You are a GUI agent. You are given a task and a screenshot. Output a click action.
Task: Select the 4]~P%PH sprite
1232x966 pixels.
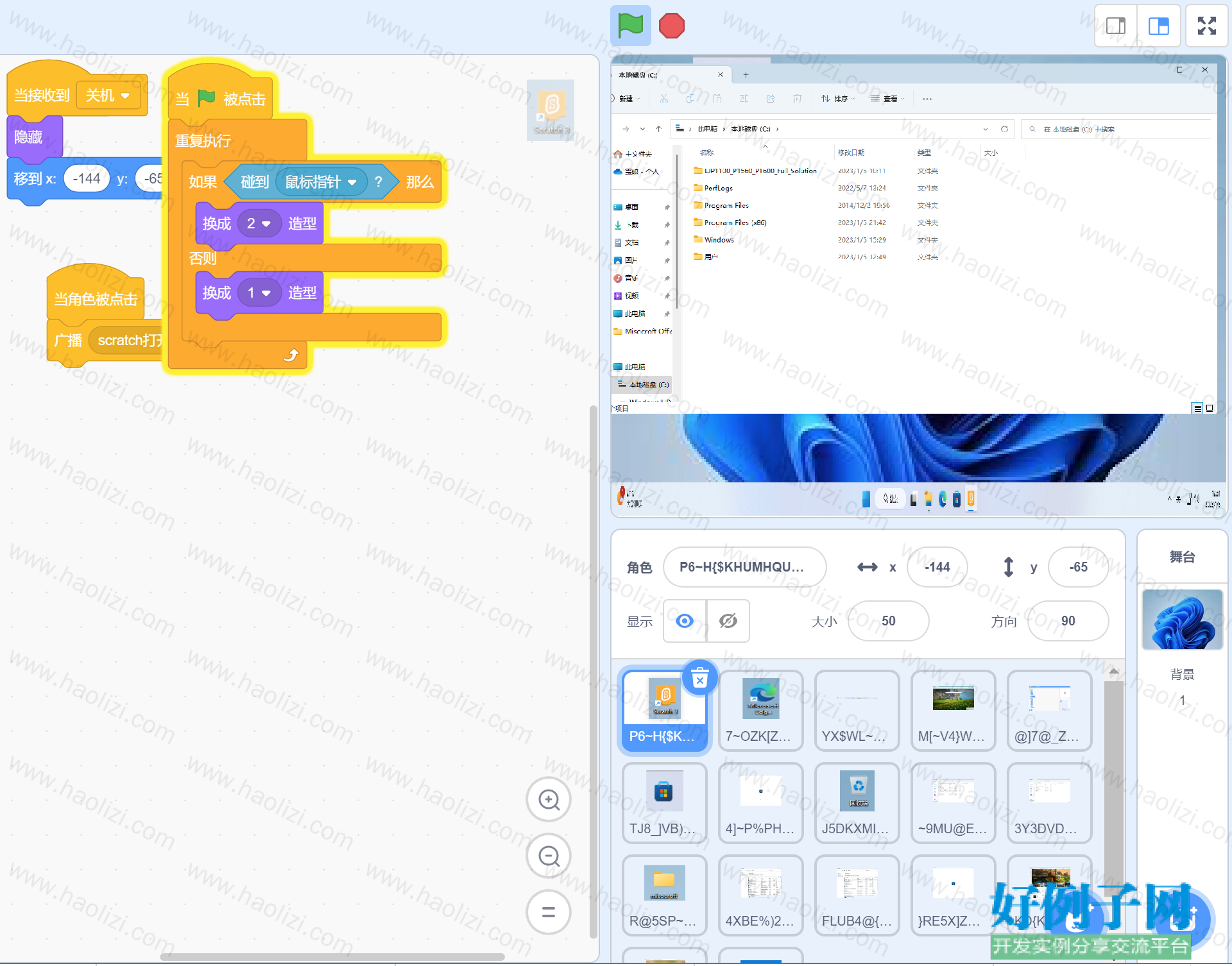761,803
